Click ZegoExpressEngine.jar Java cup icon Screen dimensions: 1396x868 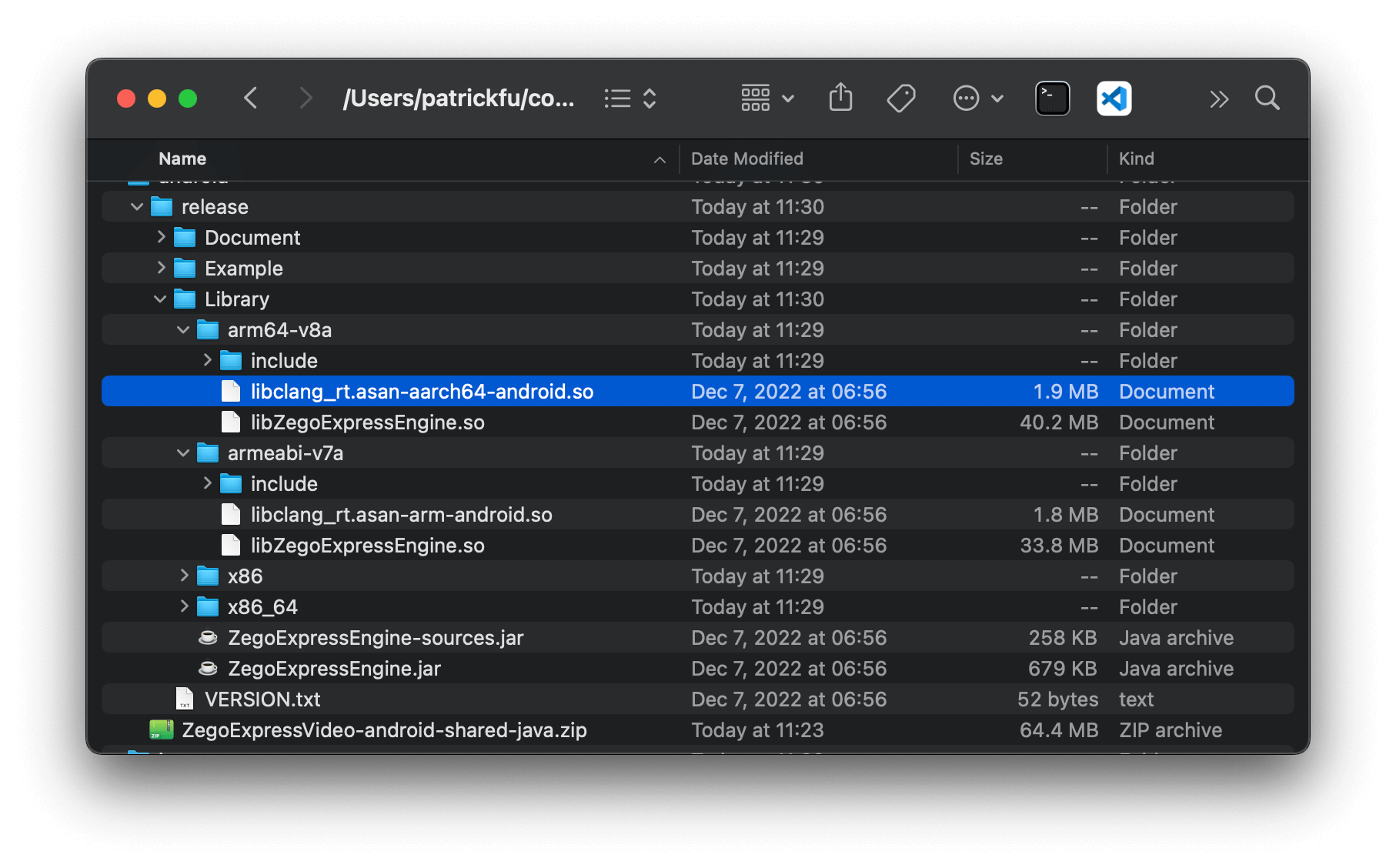(x=208, y=669)
